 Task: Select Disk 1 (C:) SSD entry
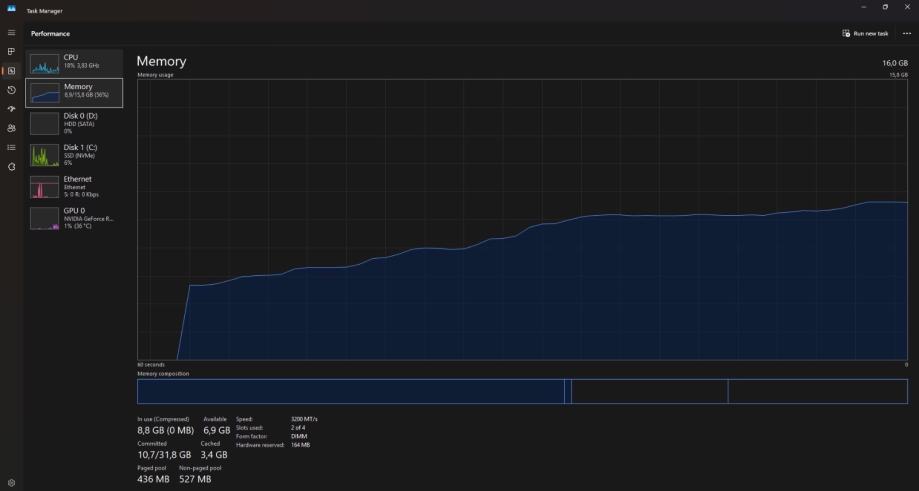pyautogui.click(x=74, y=155)
